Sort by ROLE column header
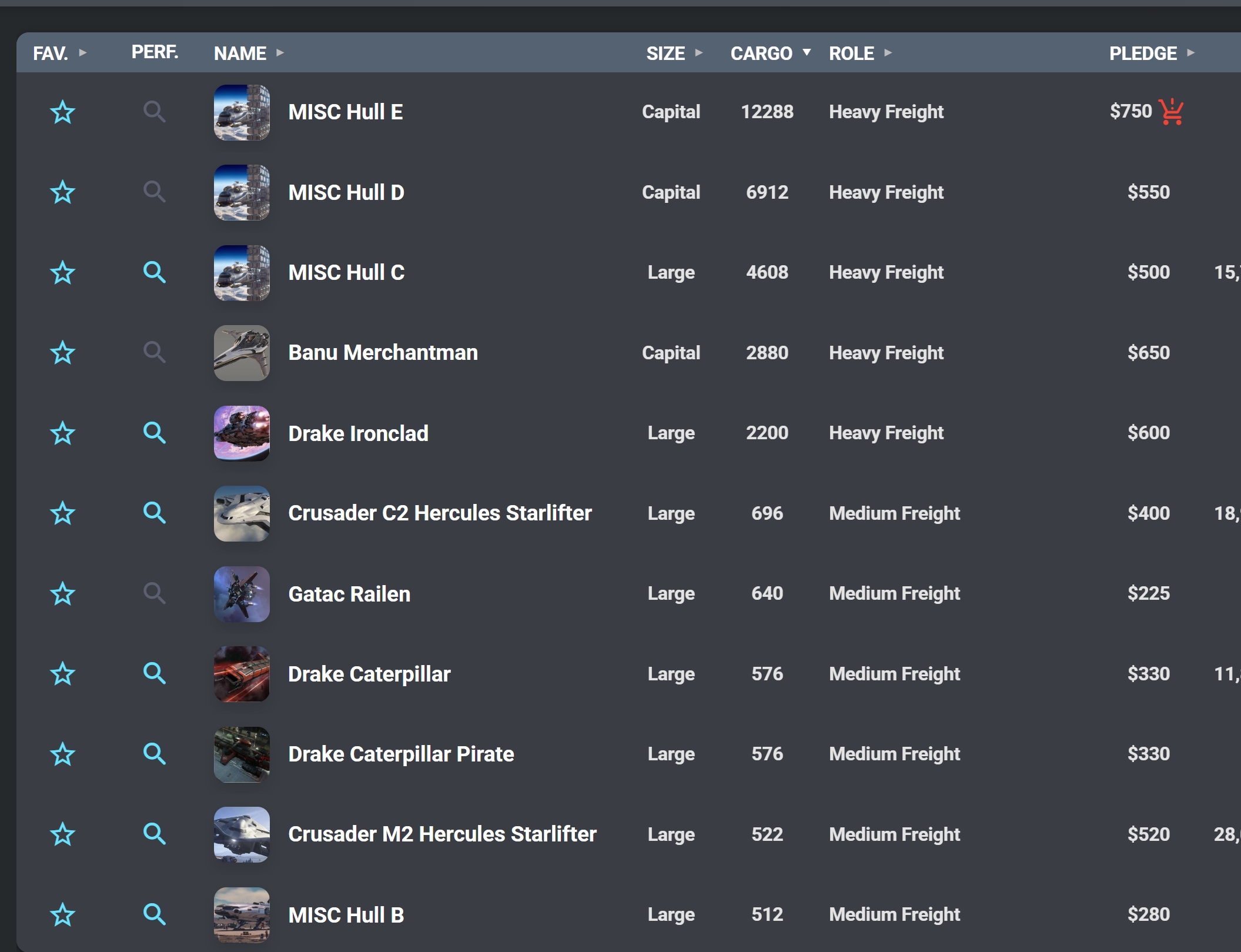The height and width of the screenshot is (952, 1241). click(861, 53)
